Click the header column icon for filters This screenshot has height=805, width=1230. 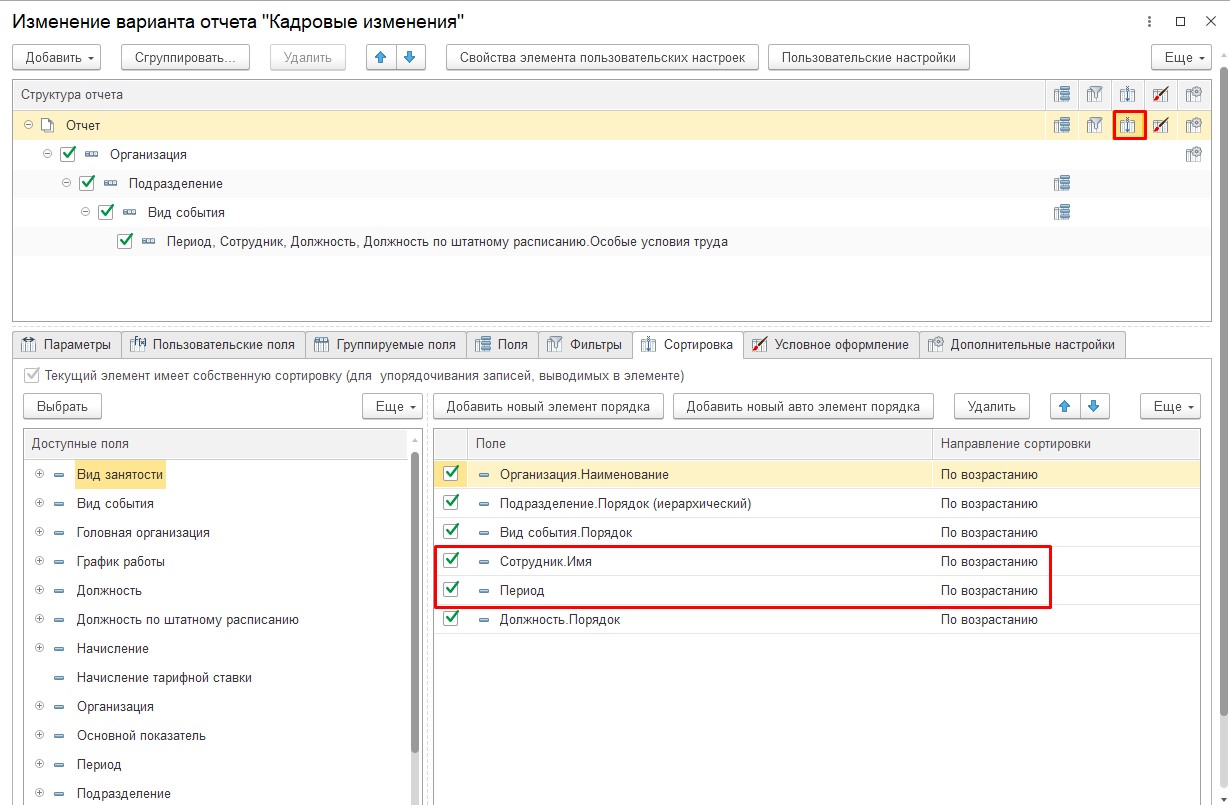(1095, 94)
